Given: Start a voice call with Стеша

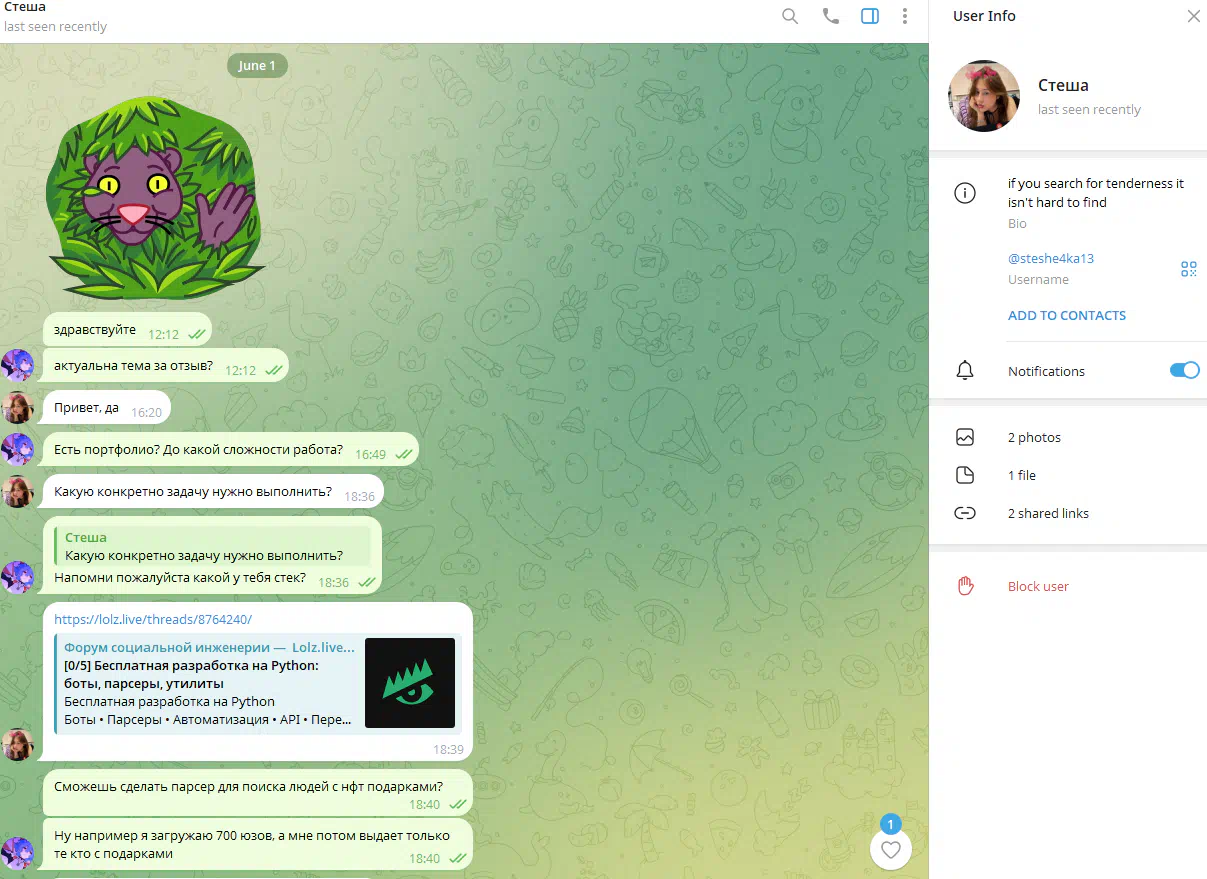Looking at the screenshot, I should click(x=830, y=16).
